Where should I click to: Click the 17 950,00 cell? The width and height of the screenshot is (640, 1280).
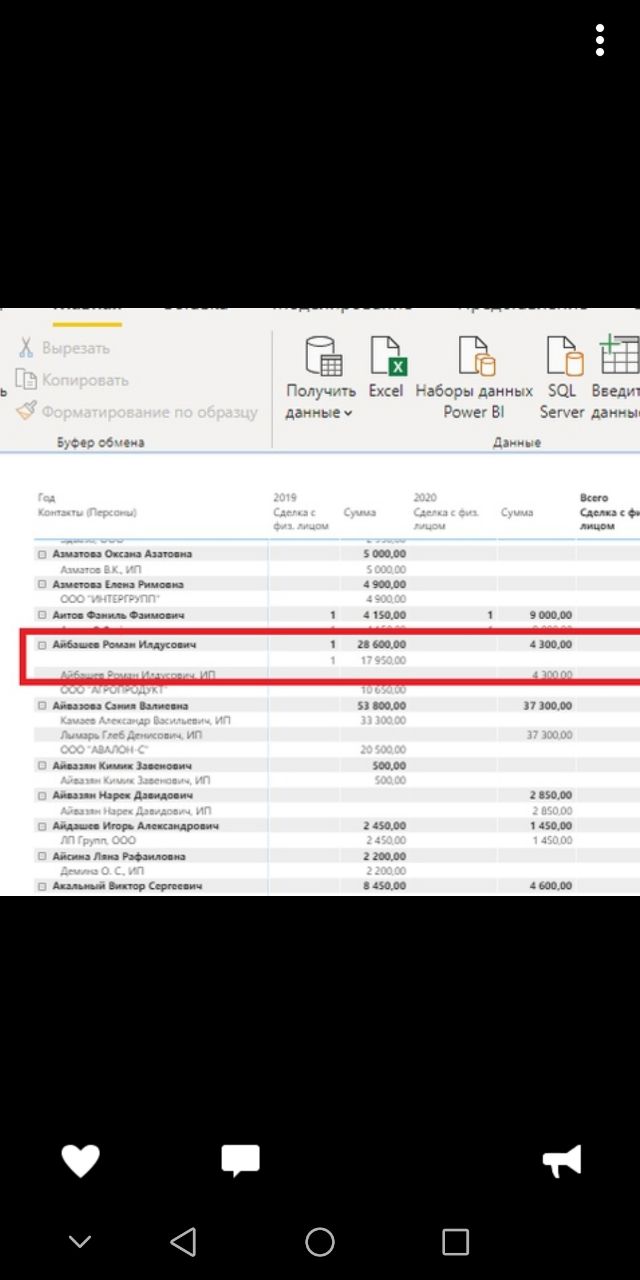pos(384,660)
